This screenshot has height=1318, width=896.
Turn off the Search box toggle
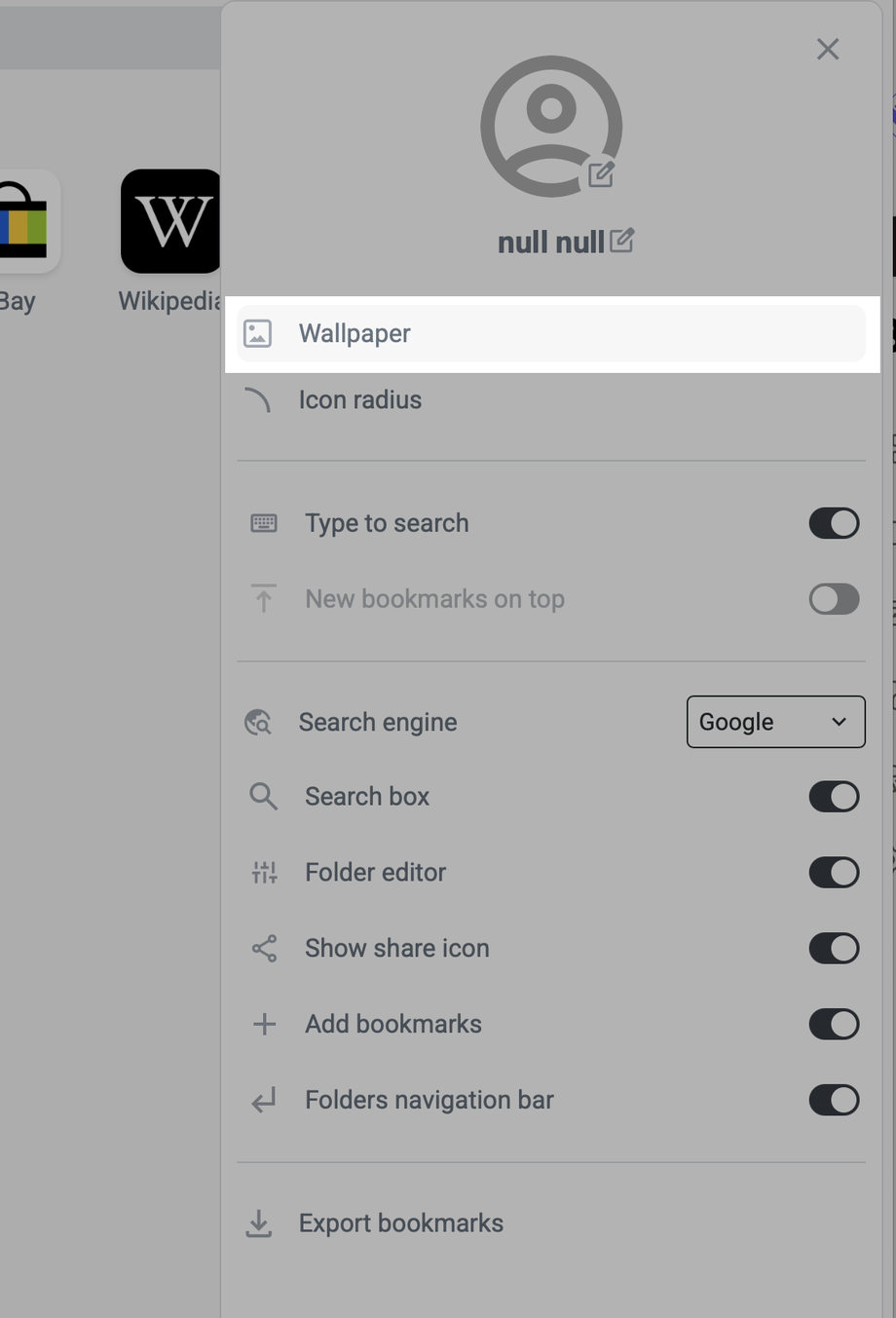(x=834, y=797)
